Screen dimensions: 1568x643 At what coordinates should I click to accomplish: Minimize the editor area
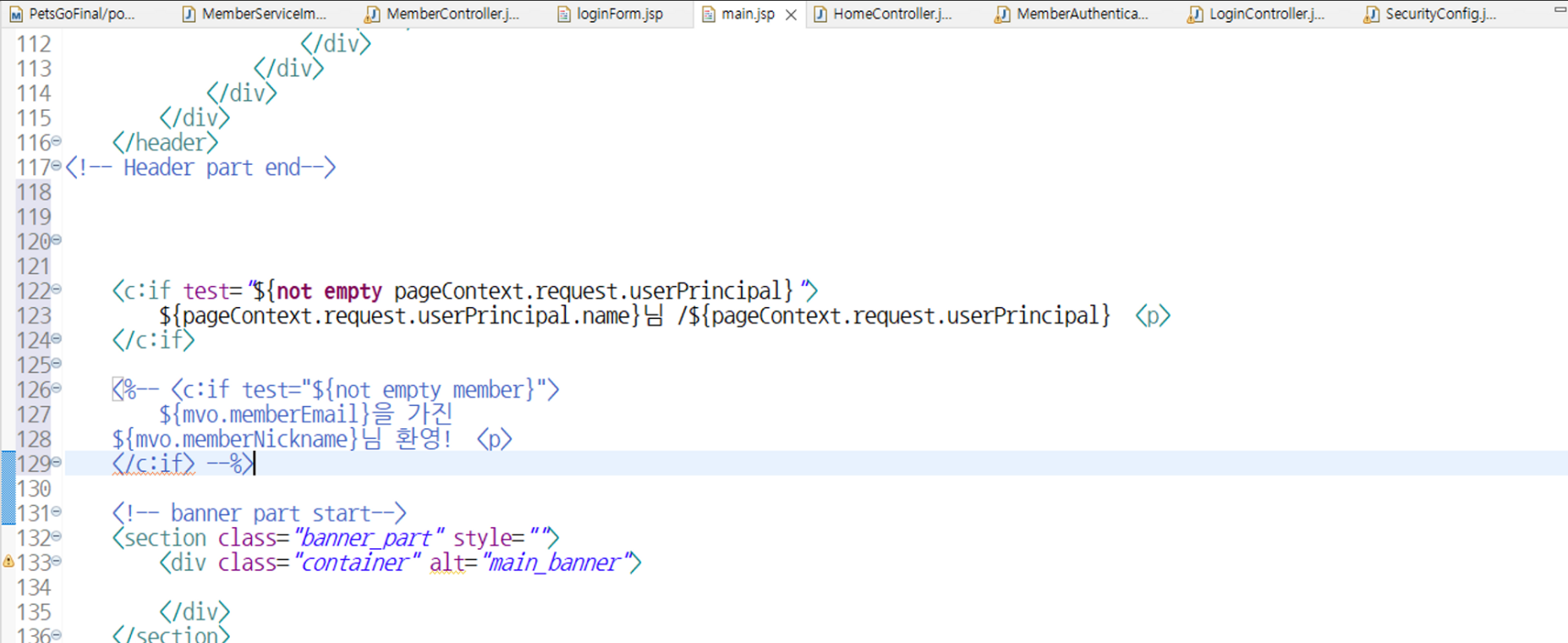1560,9
